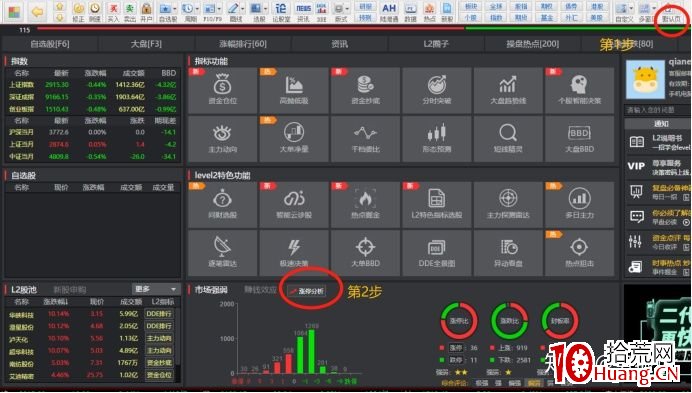This screenshot has width=692, height=393.
Task: Open the AH 陆港通 toolbar item
Action: point(389,12)
